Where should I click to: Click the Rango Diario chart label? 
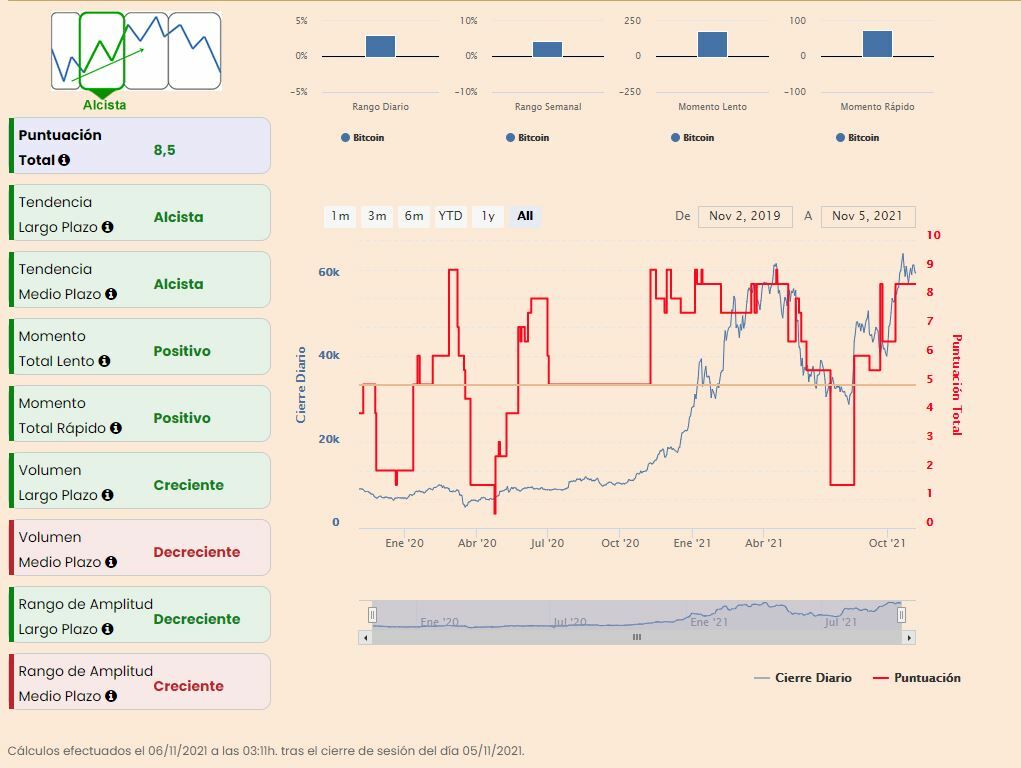[380, 107]
